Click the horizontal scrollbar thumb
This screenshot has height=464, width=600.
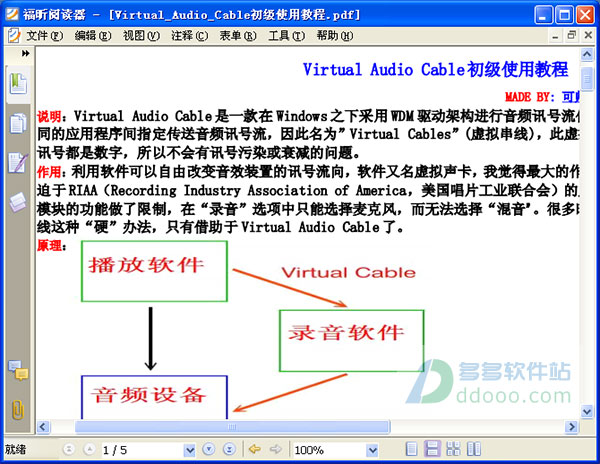232,427
